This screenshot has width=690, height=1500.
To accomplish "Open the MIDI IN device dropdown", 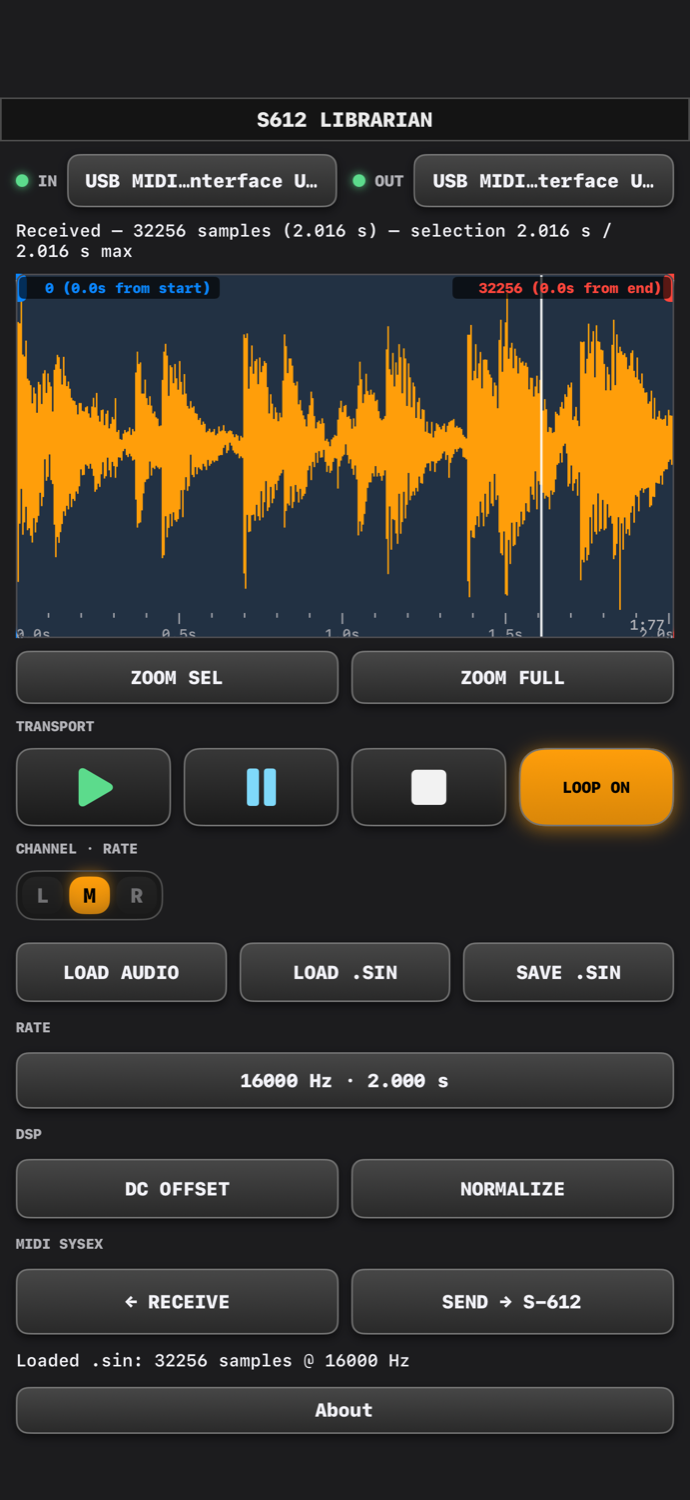I will coord(202,181).
